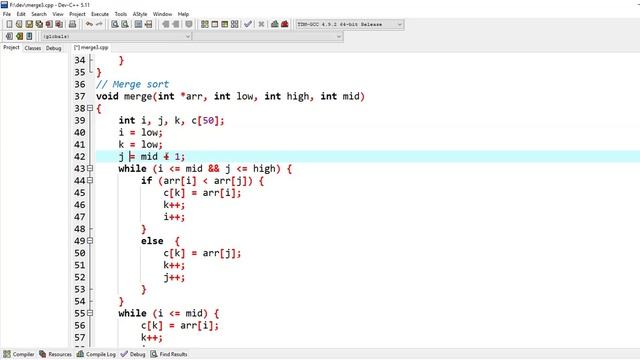The height and width of the screenshot is (360, 640).
Task: Open the TDM-GCC compiler set dropdown
Action: tap(400, 24)
